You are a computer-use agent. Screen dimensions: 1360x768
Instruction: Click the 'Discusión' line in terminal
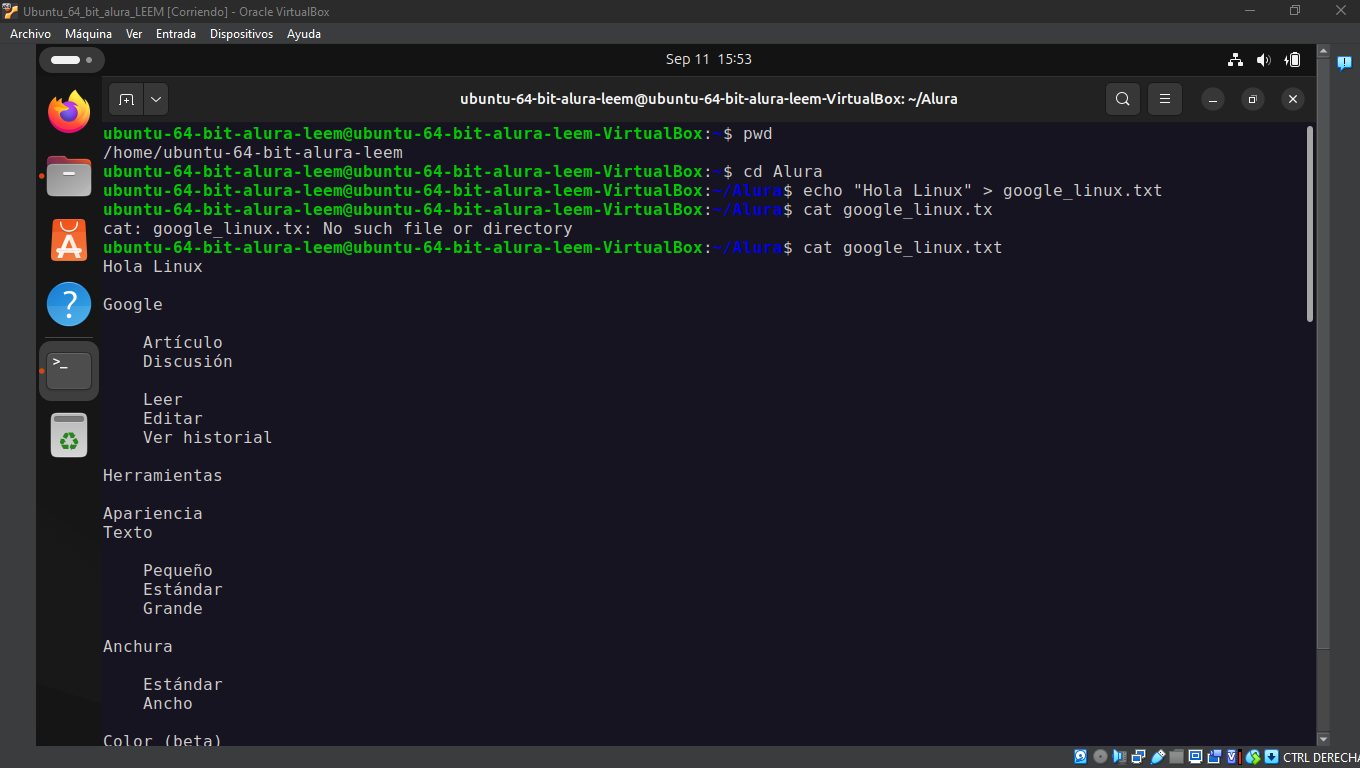pos(188,362)
